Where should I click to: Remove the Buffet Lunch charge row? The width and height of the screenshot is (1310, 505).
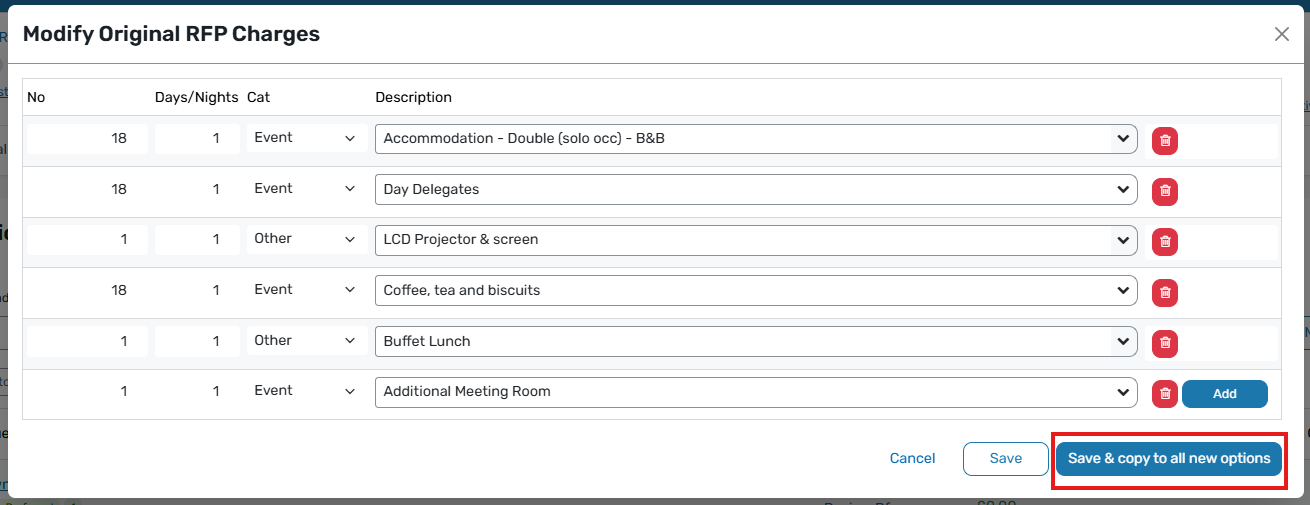[1164, 343]
